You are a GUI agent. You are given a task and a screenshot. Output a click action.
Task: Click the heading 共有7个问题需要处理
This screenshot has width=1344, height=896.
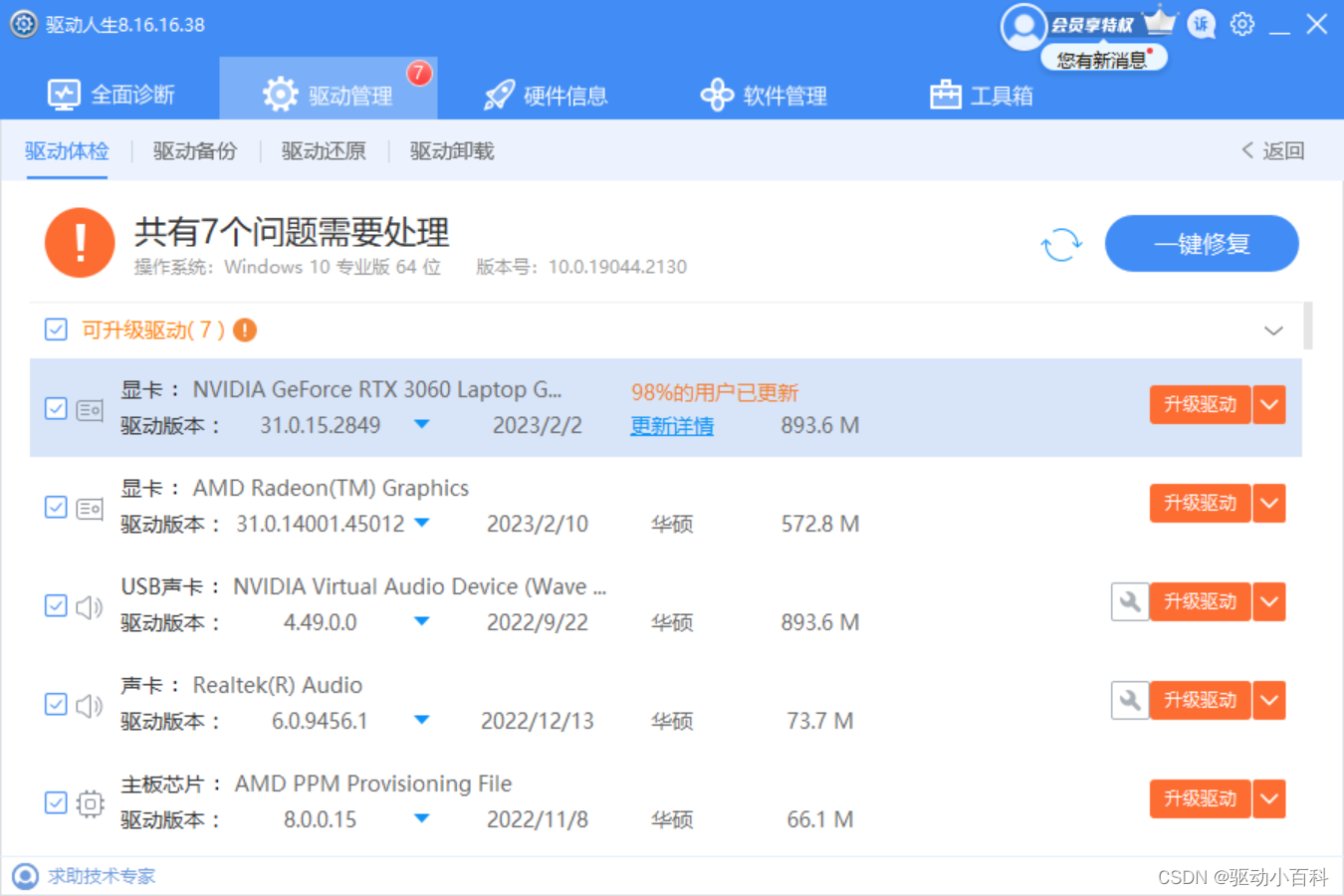[292, 233]
